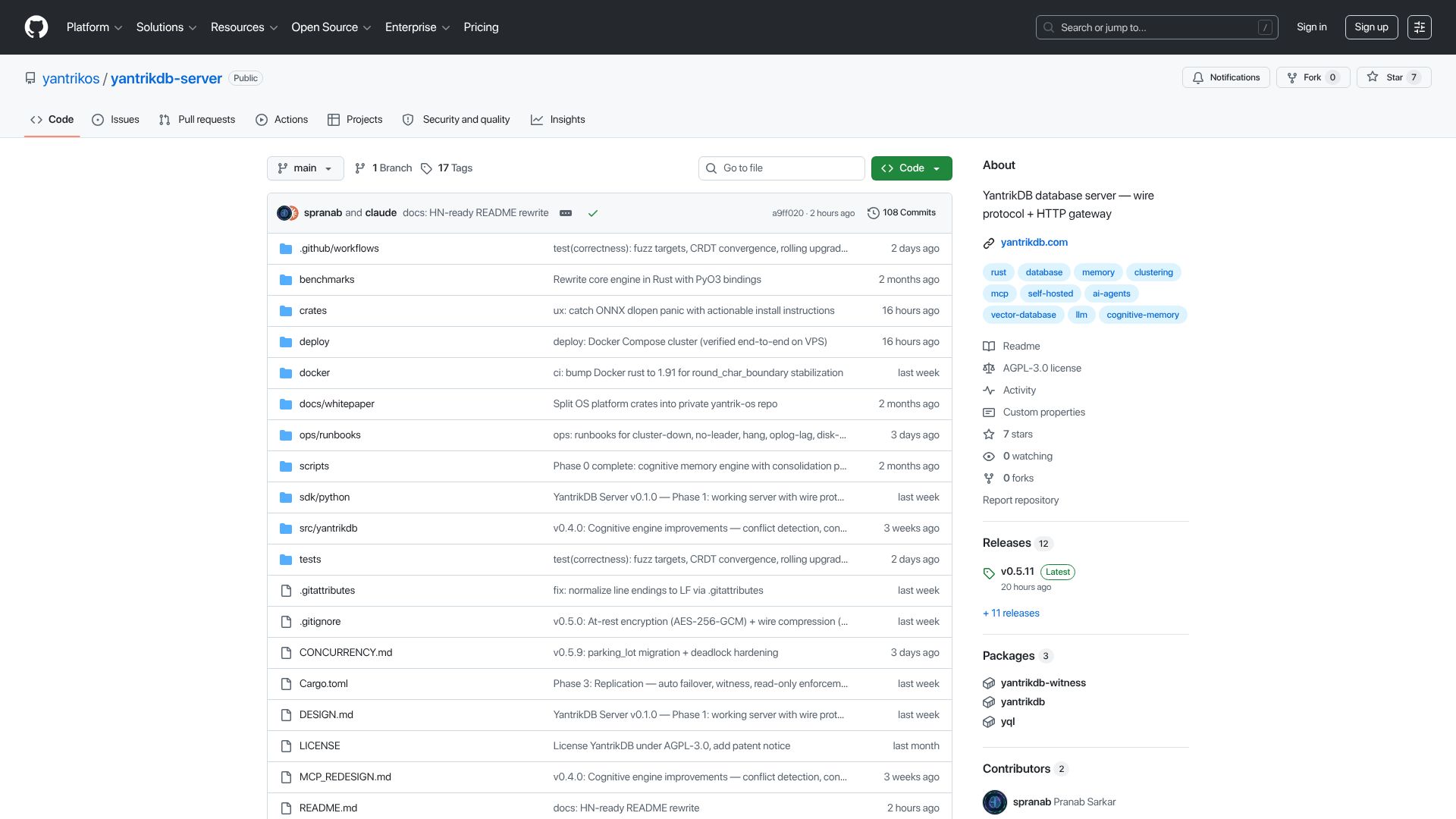
Task: Open the a9ff020 commit hash link
Action: tap(787, 214)
